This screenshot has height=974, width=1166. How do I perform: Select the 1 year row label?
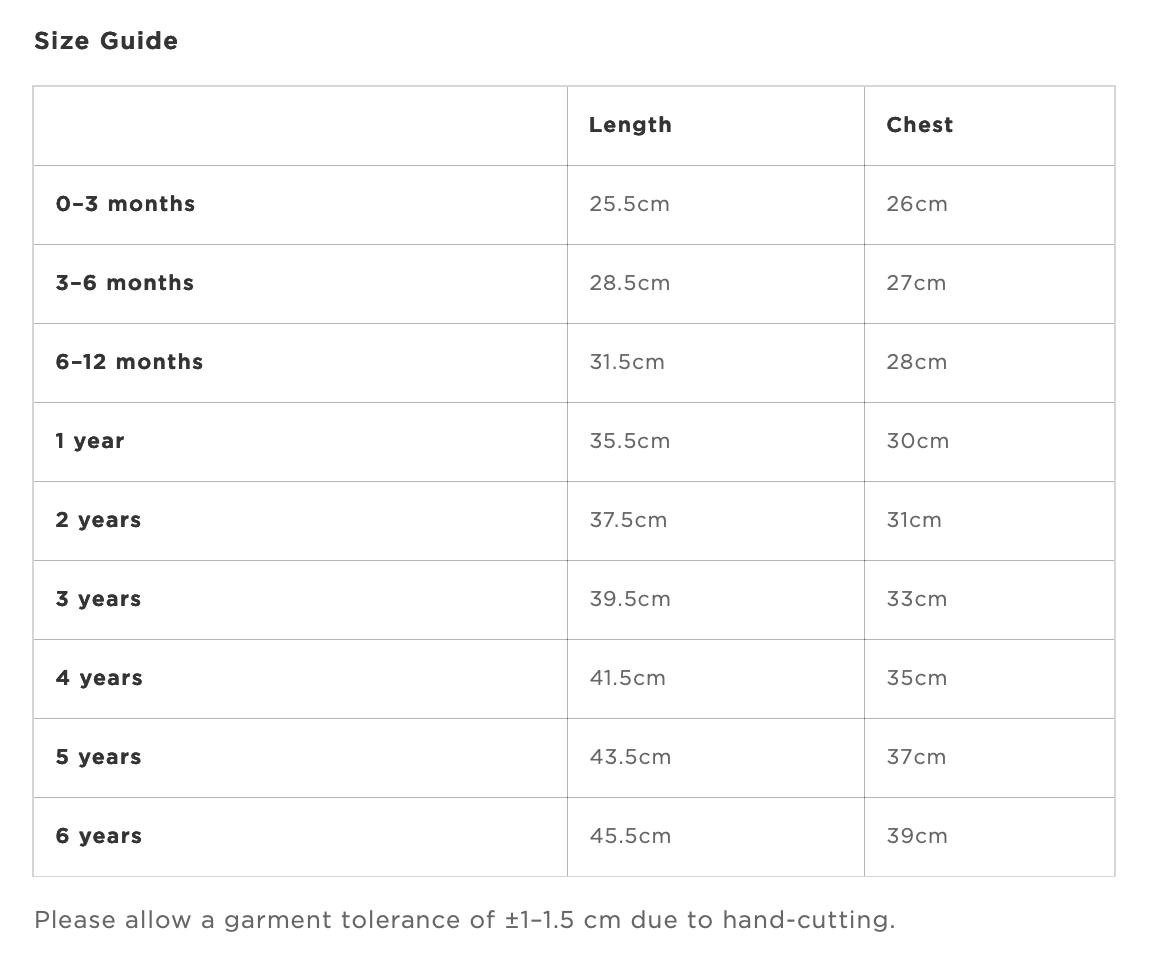coord(90,442)
